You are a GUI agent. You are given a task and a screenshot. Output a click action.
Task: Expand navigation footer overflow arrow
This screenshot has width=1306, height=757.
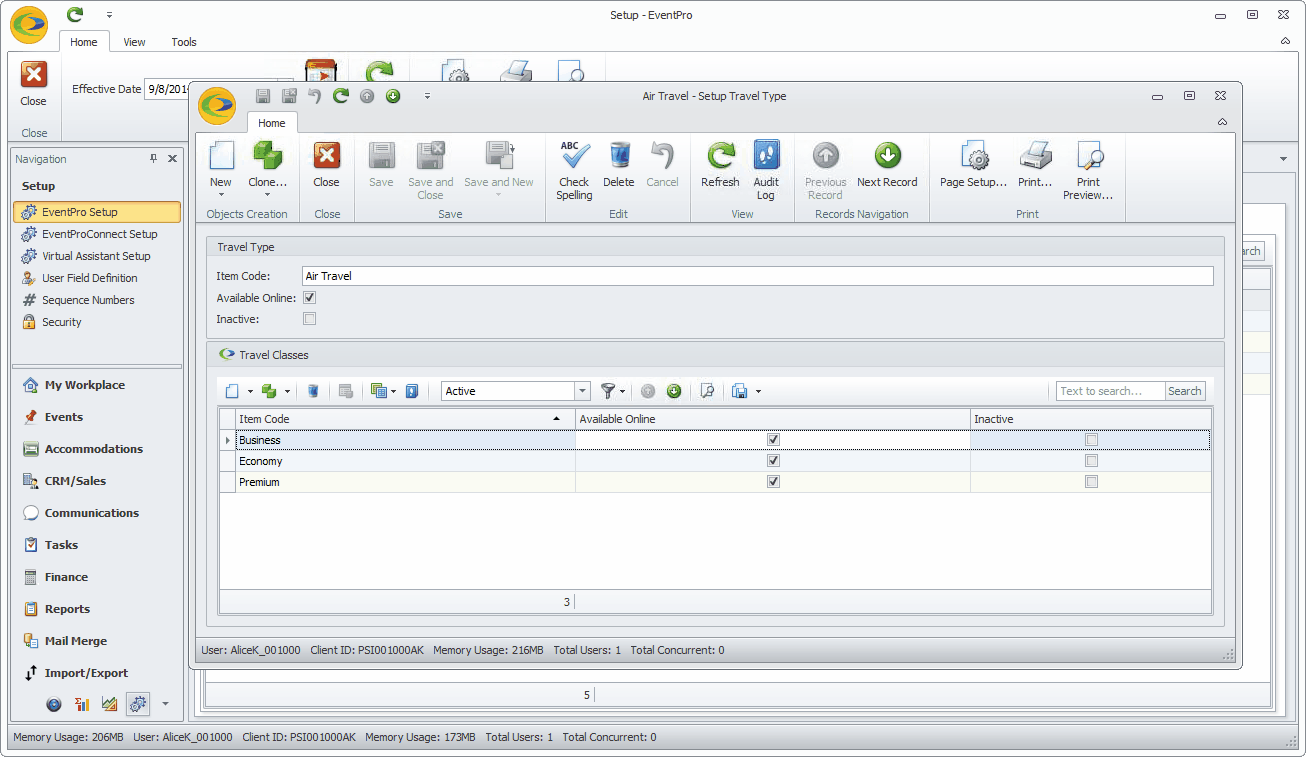tap(166, 704)
